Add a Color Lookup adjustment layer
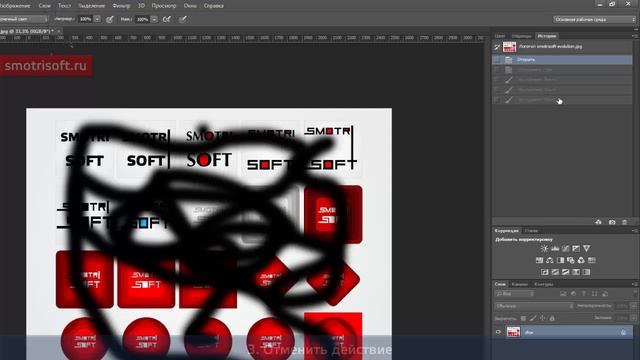 tap(592, 260)
